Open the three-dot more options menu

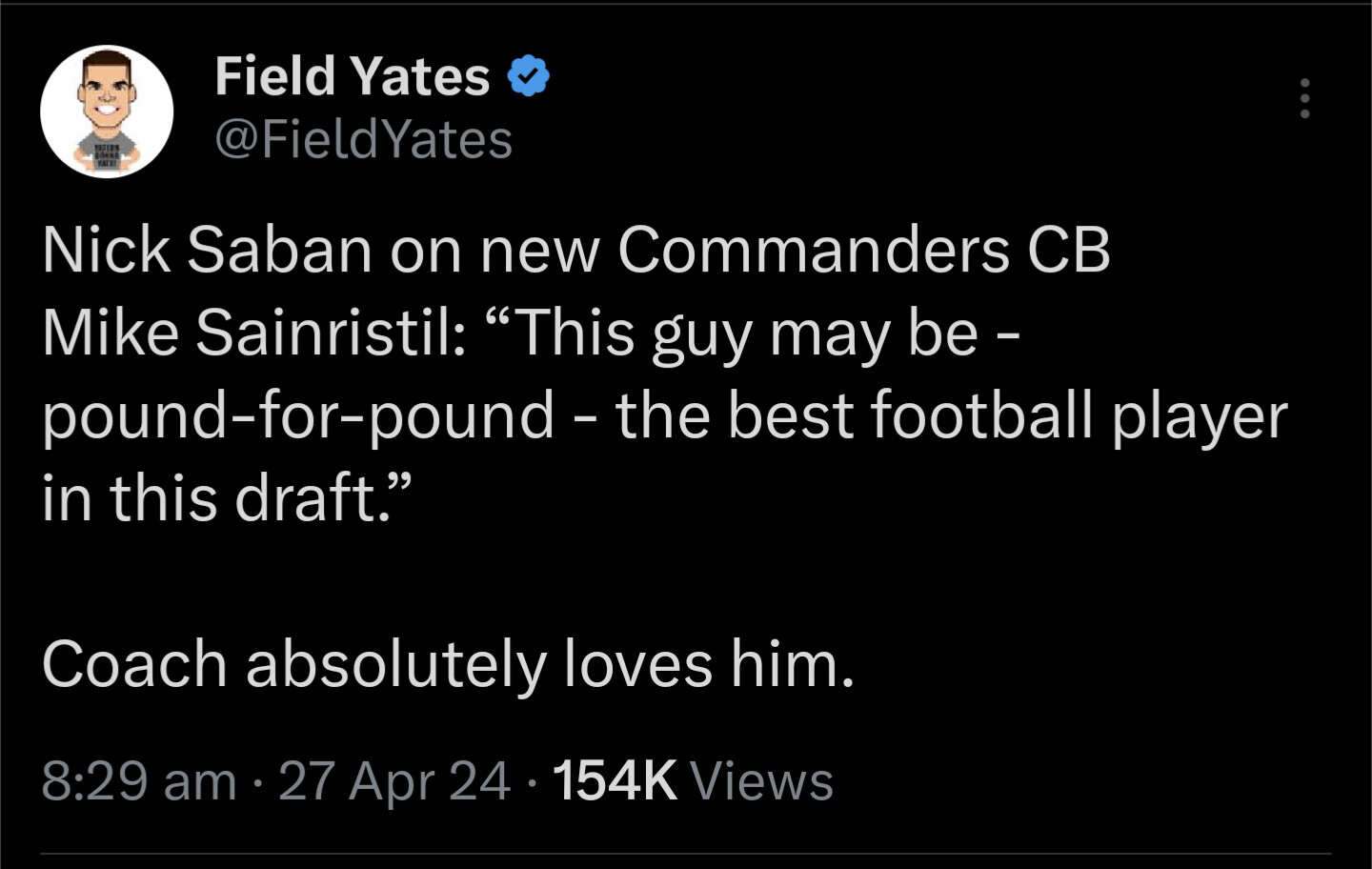pos(1304,98)
